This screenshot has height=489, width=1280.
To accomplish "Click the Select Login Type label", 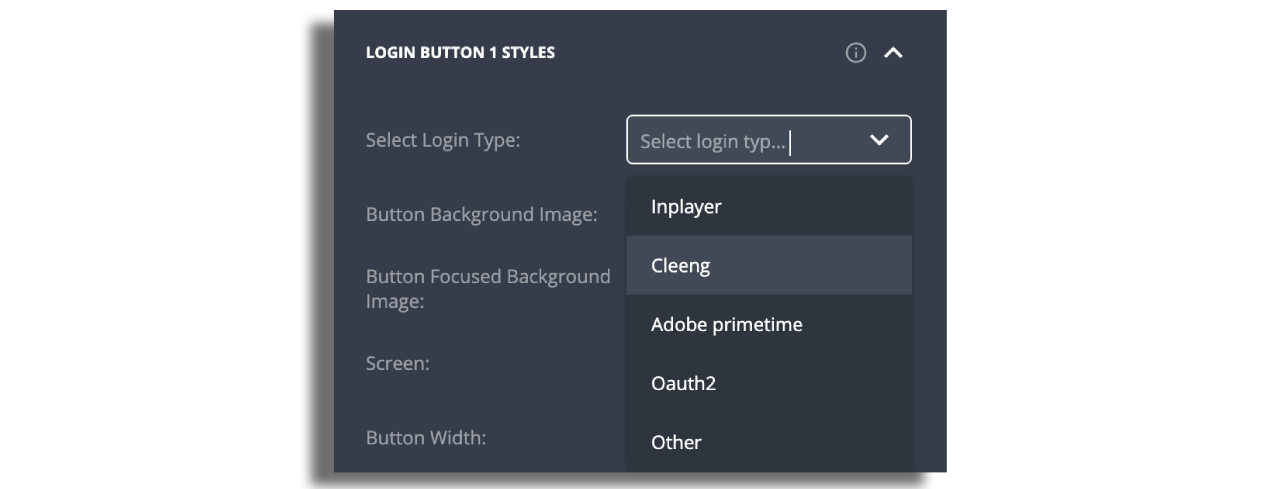I will point(443,140).
